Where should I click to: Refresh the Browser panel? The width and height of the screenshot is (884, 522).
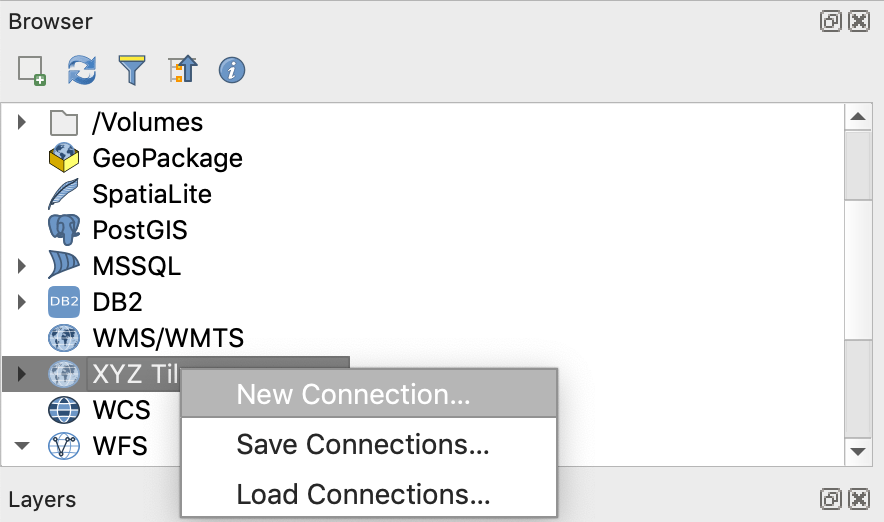click(82, 70)
